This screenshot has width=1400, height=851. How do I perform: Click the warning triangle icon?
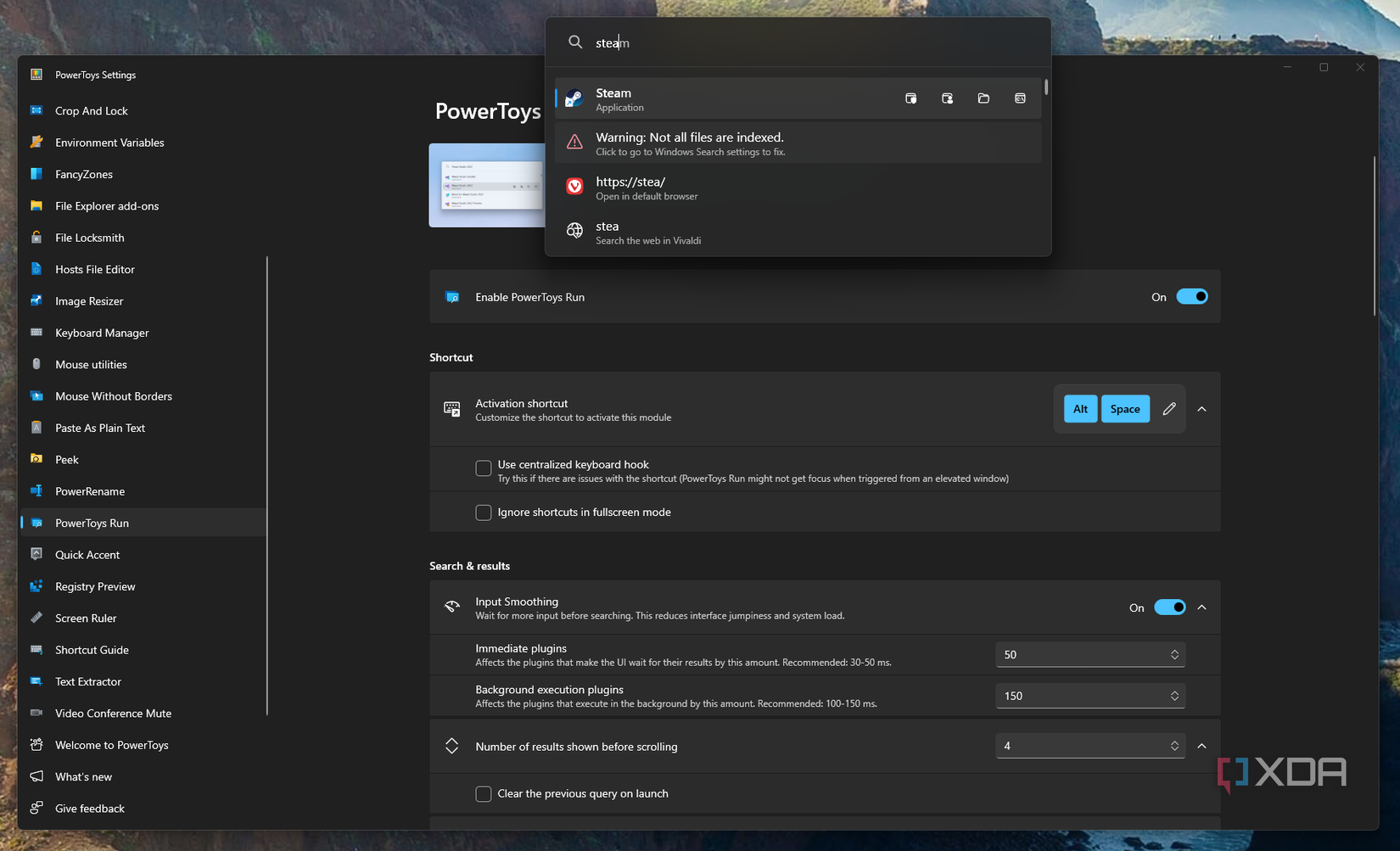[x=574, y=143]
